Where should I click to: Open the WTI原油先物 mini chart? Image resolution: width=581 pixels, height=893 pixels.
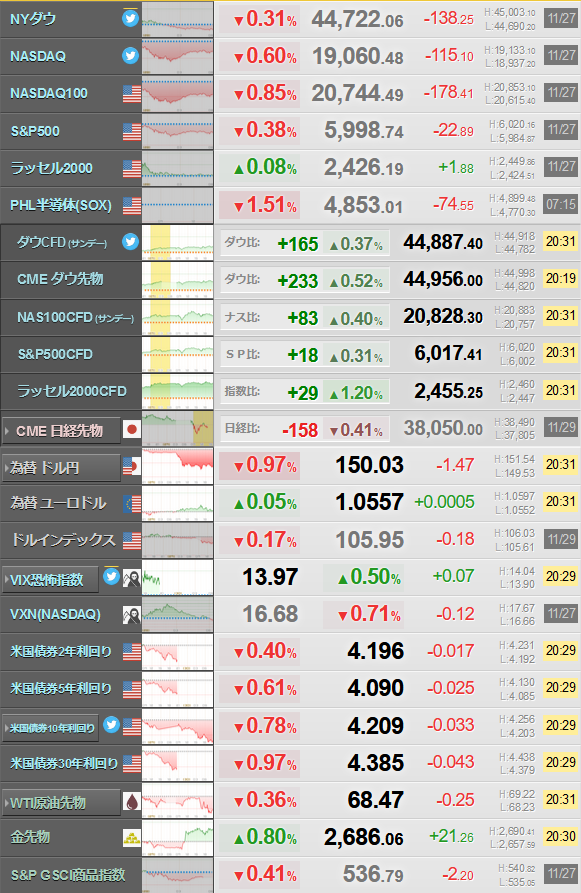(x=177, y=800)
